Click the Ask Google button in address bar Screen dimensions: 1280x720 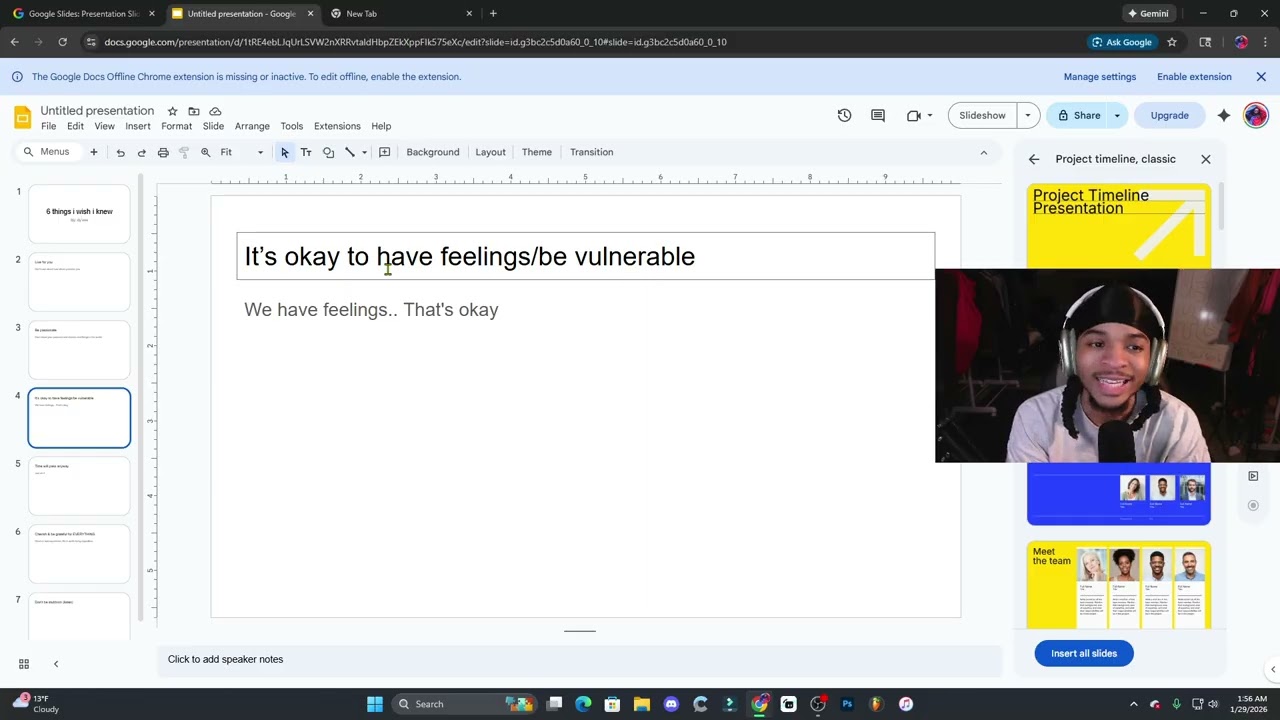[1121, 42]
